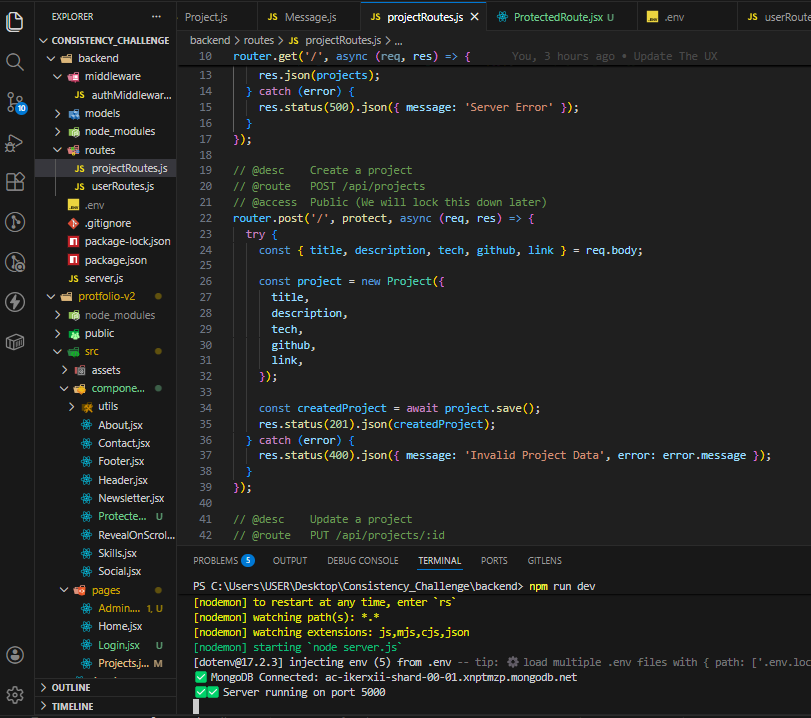Open Header.jsx component
This screenshot has width=811, height=718.
coord(106,480)
